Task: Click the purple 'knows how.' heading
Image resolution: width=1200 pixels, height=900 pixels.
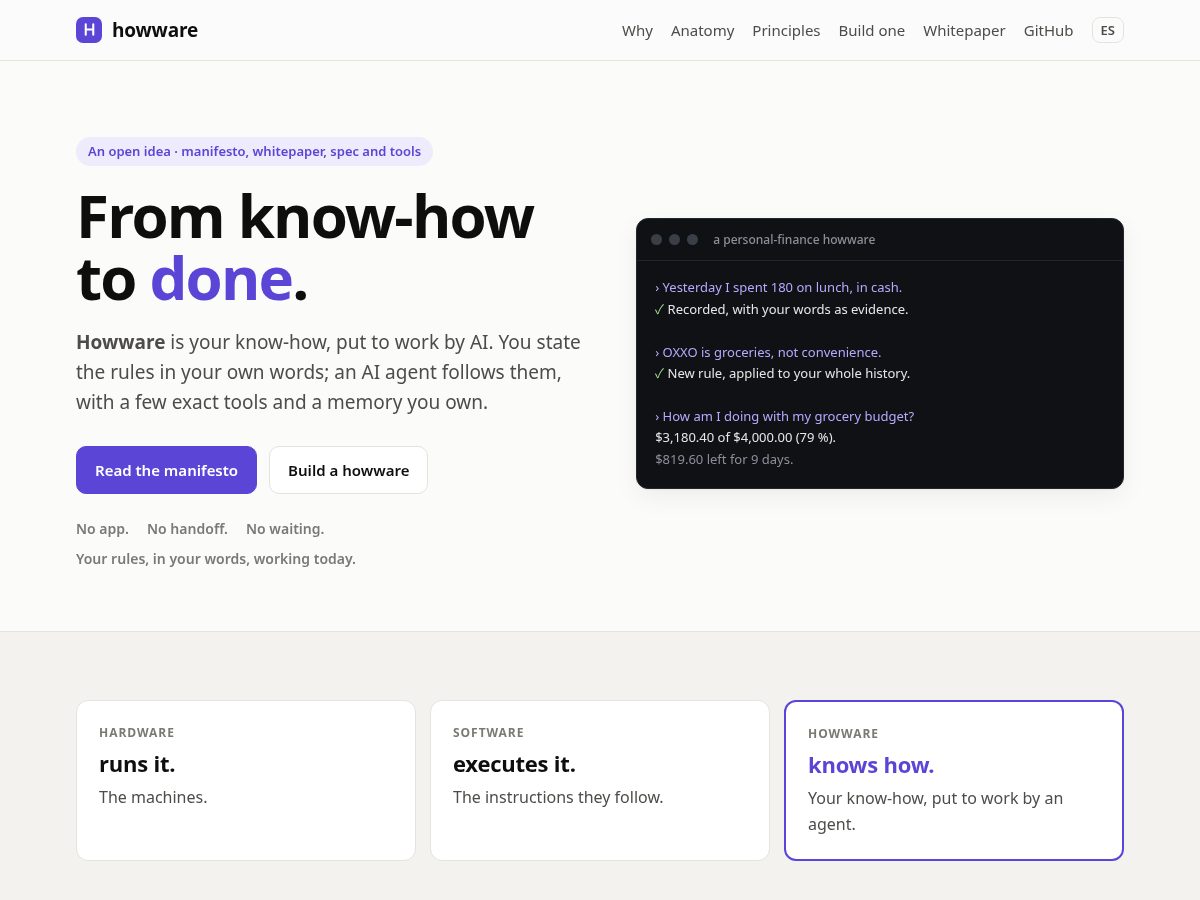Action: pyautogui.click(x=871, y=765)
